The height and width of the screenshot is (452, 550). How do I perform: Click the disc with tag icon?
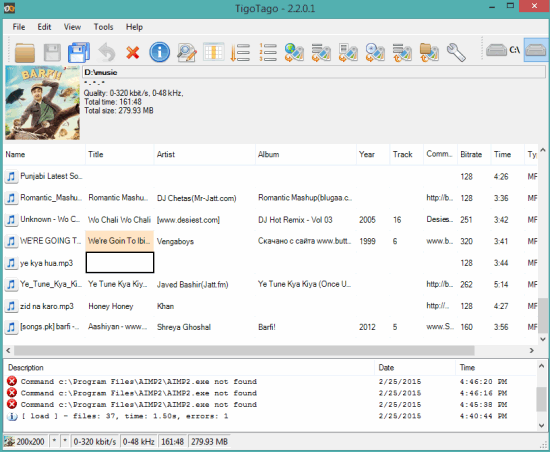(x=375, y=53)
